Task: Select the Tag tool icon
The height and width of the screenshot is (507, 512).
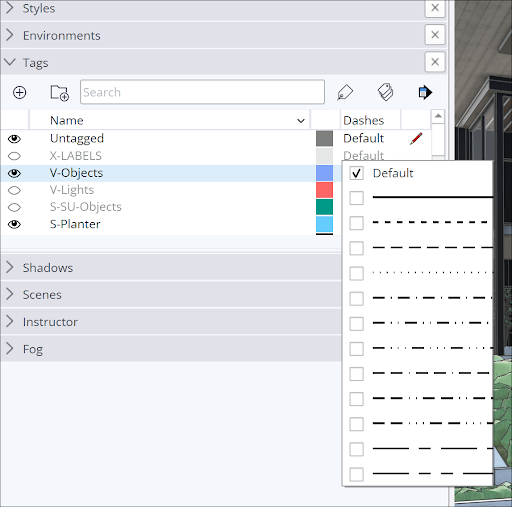Action: 345,92
